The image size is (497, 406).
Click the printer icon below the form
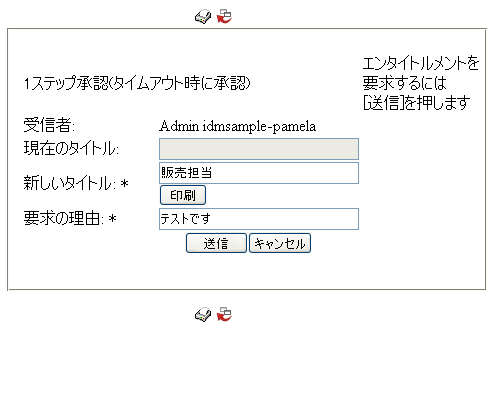[203, 314]
